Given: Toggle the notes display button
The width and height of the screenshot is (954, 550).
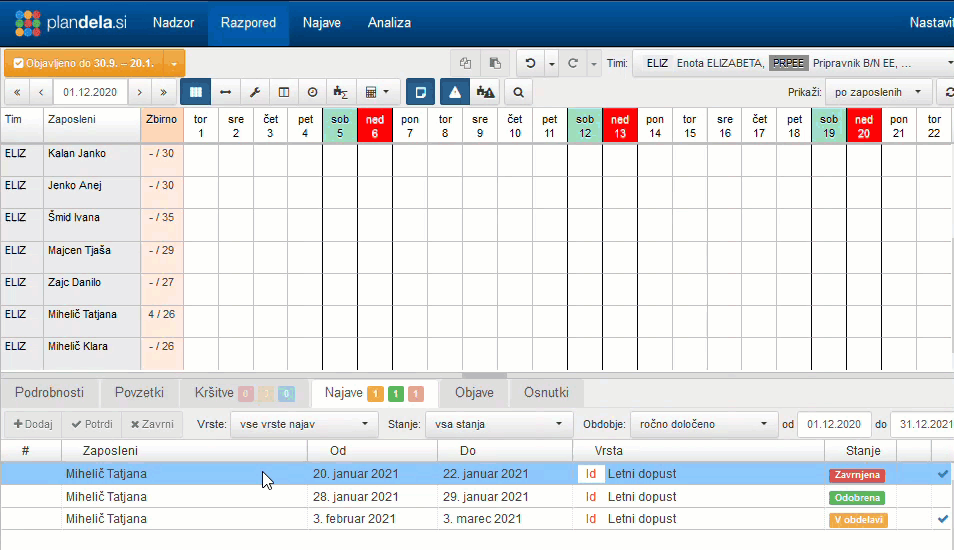Looking at the screenshot, I should pyautogui.click(x=421, y=92).
